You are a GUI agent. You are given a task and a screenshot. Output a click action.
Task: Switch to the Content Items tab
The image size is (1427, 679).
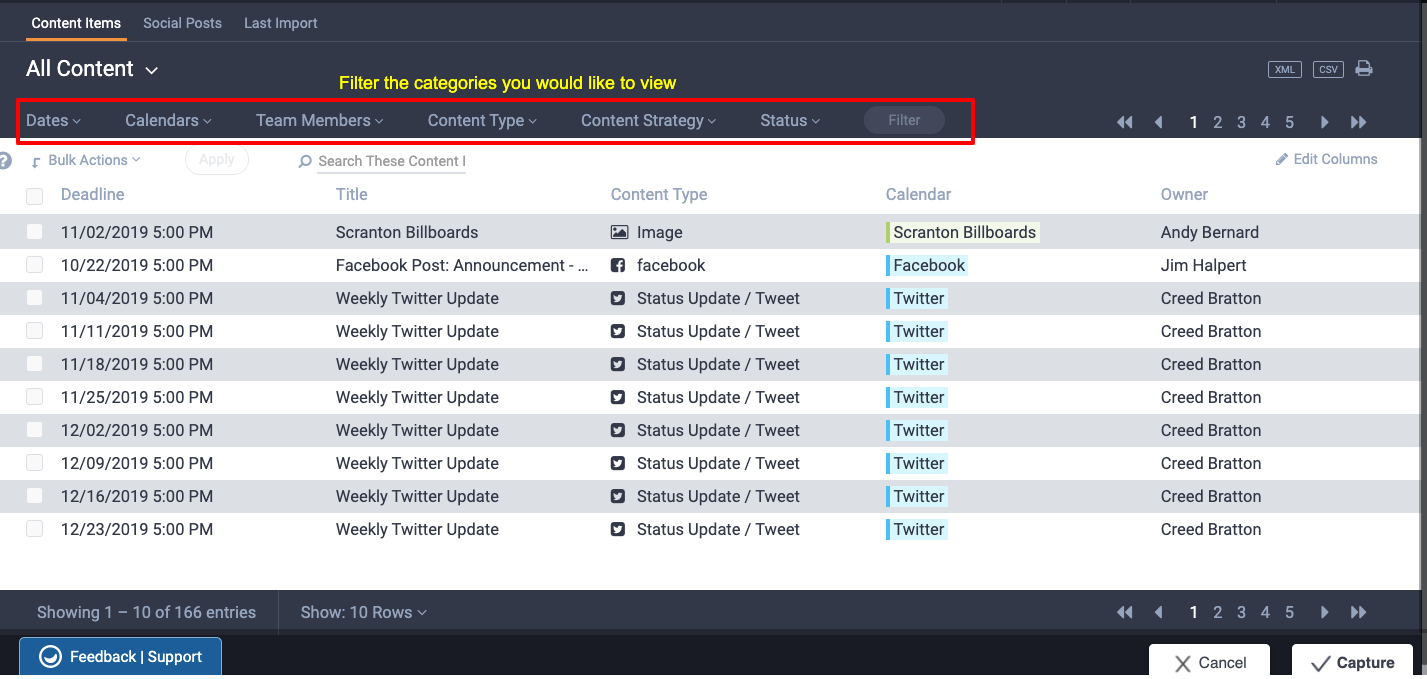tap(76, 23)
